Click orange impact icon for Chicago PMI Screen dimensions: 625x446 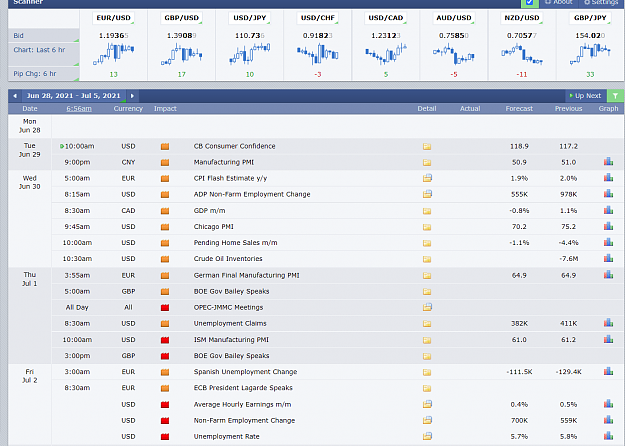[165, 227]
